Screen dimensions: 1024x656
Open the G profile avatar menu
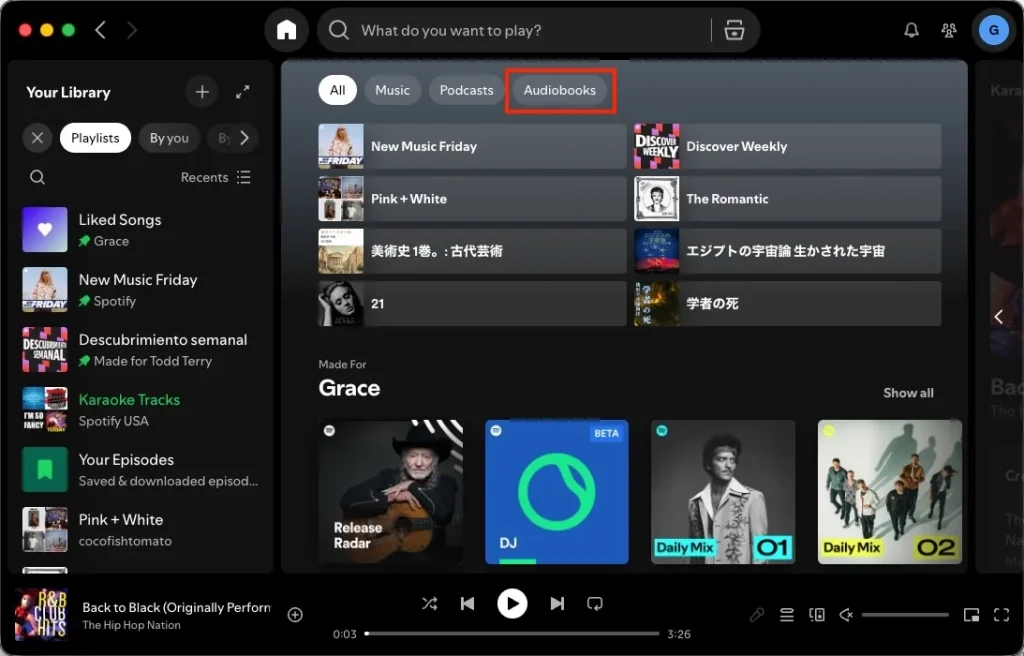click(x=993, y=30)
